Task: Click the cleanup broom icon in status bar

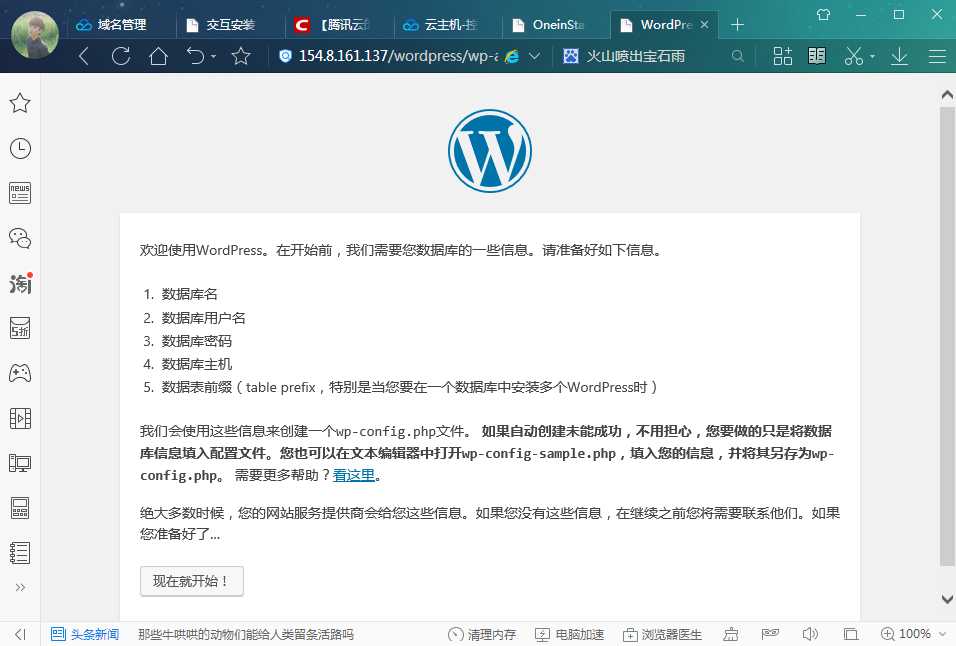Action: (x=730, y=634)
